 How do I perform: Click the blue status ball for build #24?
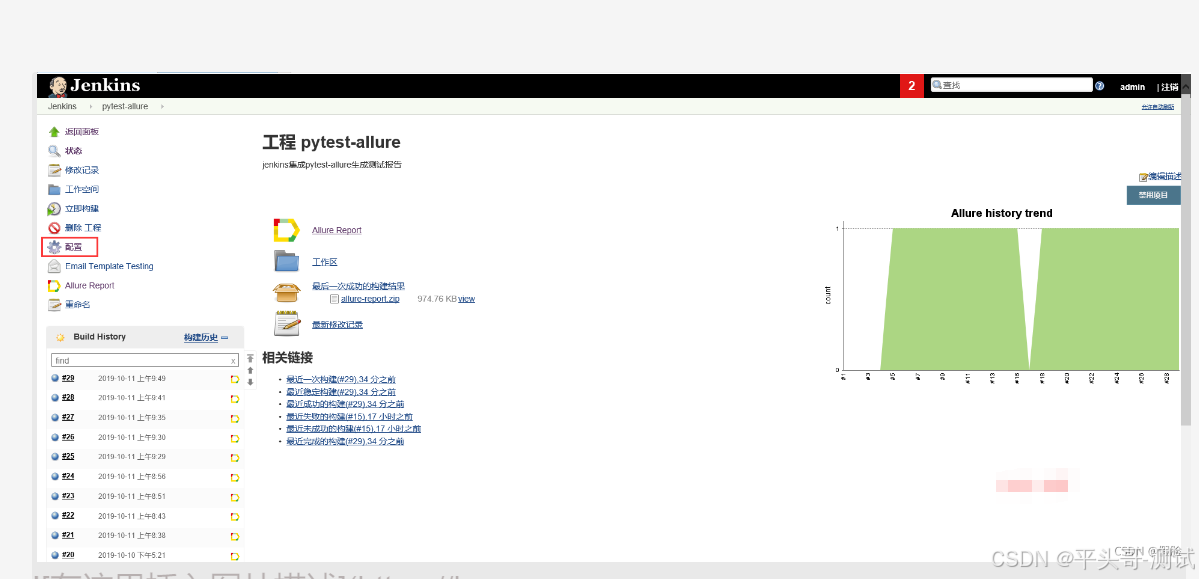55,476
